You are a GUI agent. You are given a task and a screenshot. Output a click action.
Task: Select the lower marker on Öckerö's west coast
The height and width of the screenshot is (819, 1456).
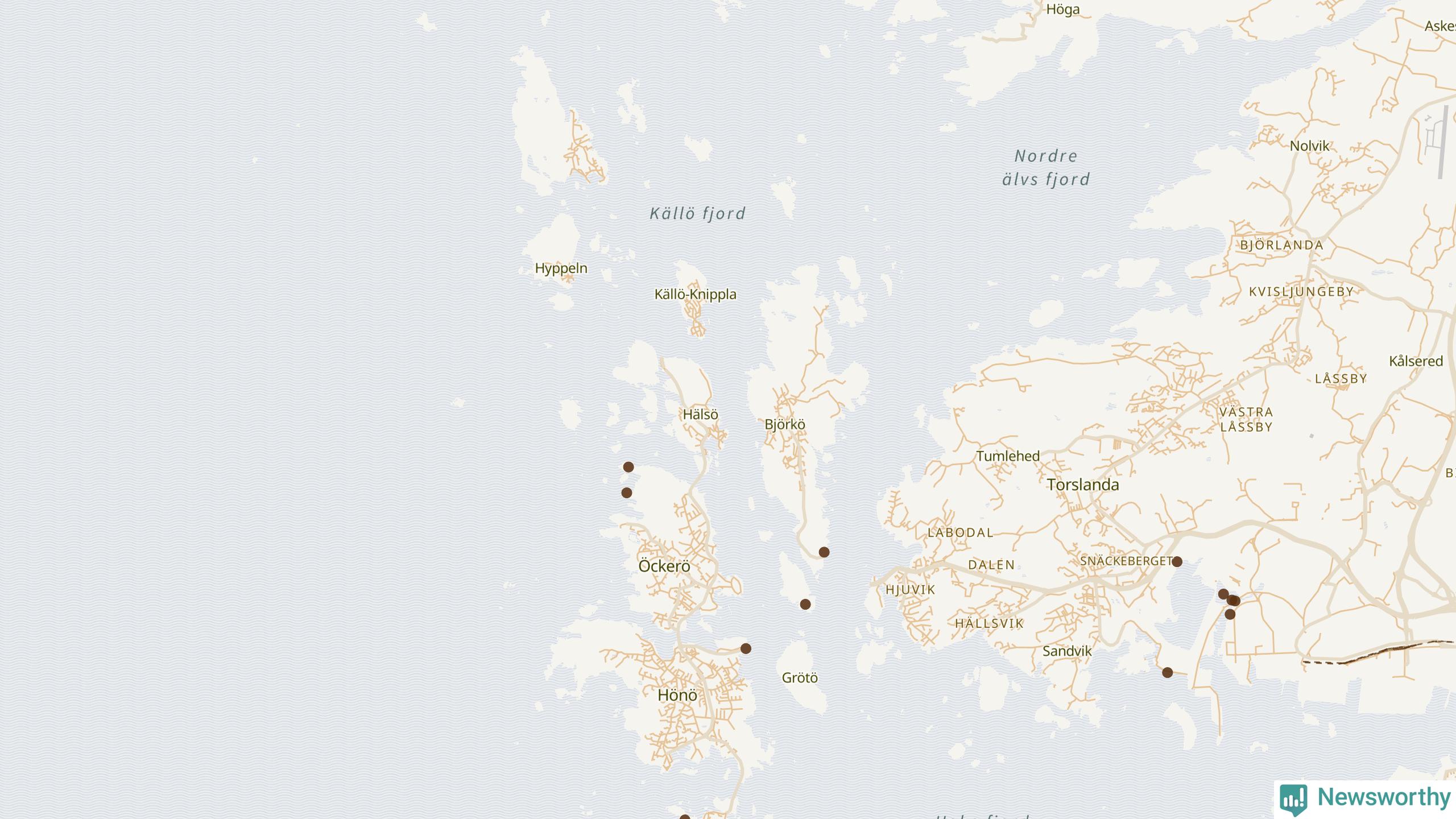point(627,493)
